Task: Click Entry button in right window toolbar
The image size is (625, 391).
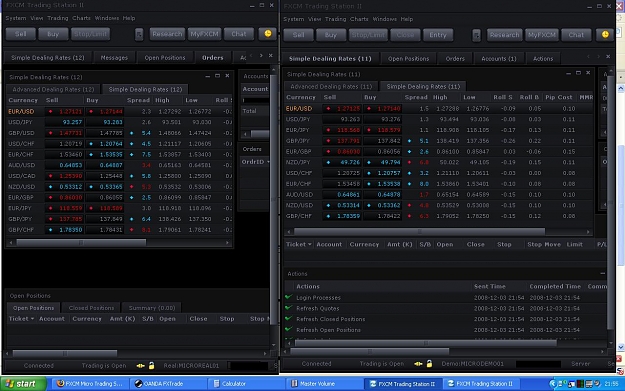Action: [438, 35]
